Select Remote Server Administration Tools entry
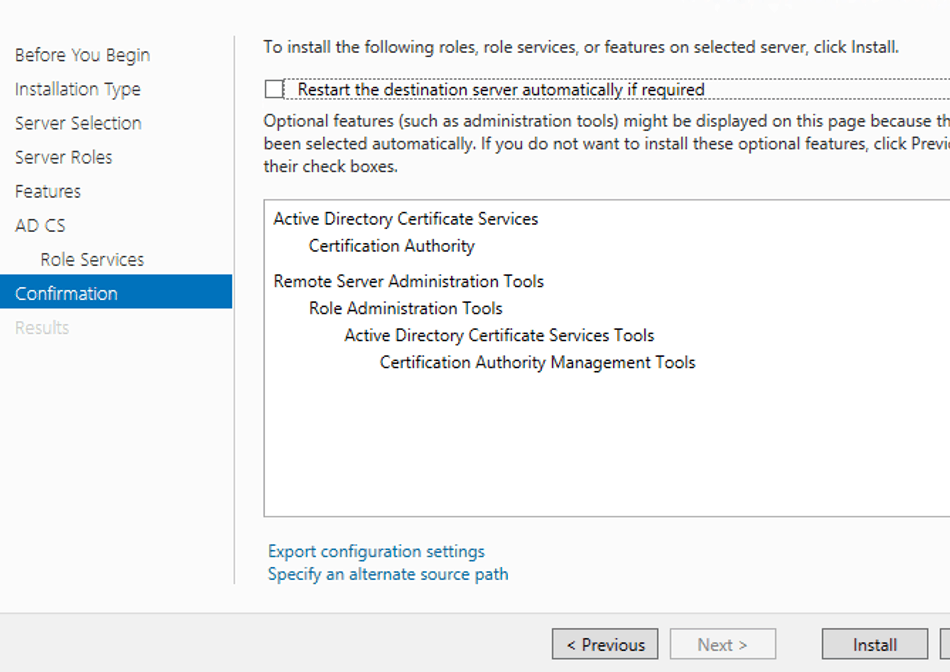This screenshot has height=672, width=950. 408,281
